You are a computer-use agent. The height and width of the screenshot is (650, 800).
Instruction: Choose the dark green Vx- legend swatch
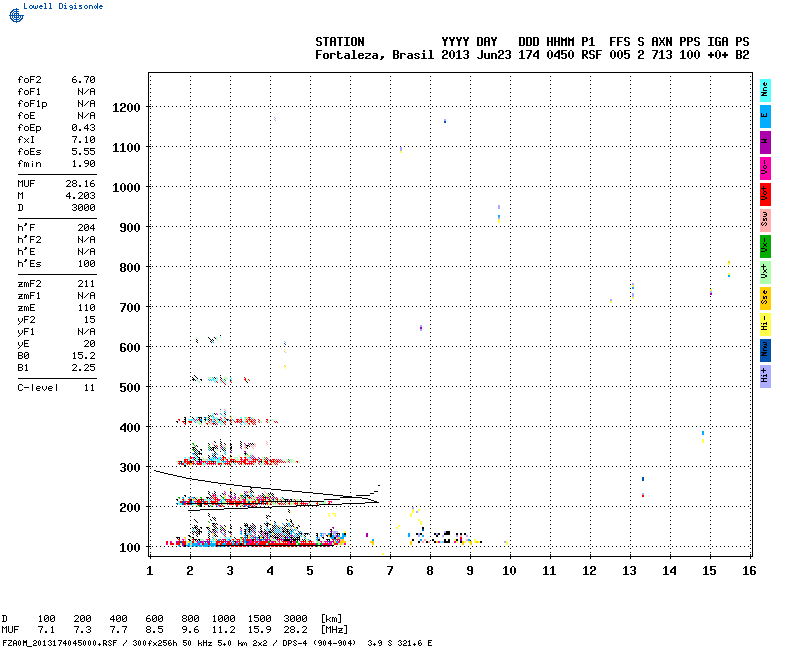[765, 246]
